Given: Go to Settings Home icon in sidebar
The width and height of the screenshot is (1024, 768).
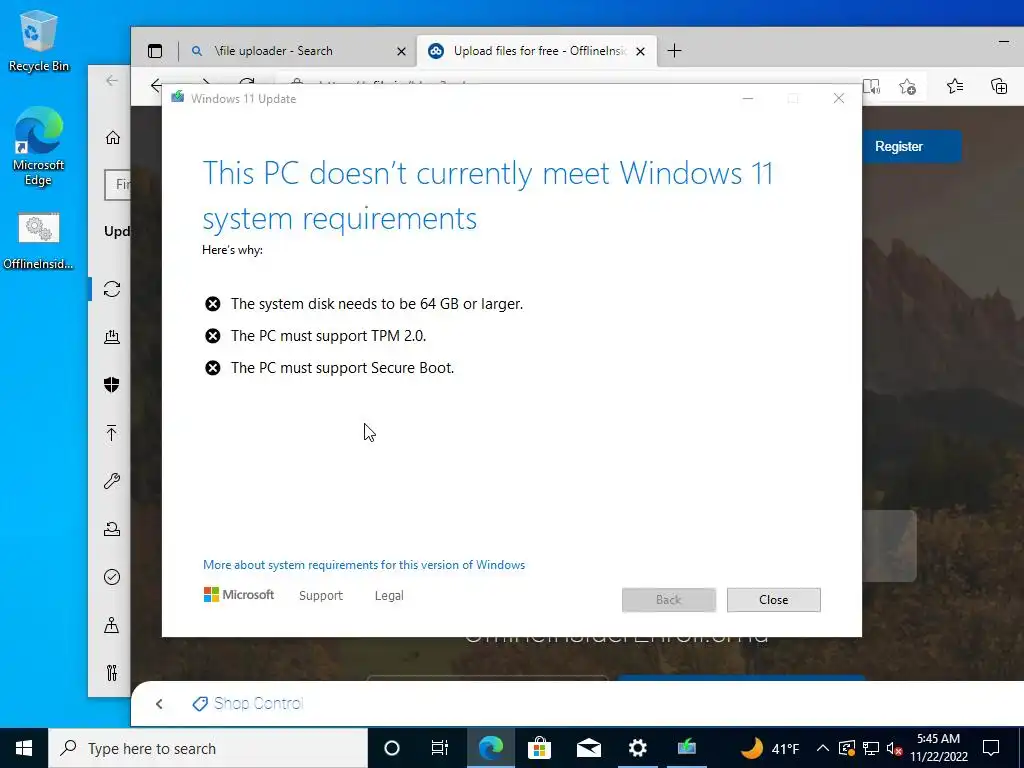Looking at the screenshot, I should [x=112, y=137].
